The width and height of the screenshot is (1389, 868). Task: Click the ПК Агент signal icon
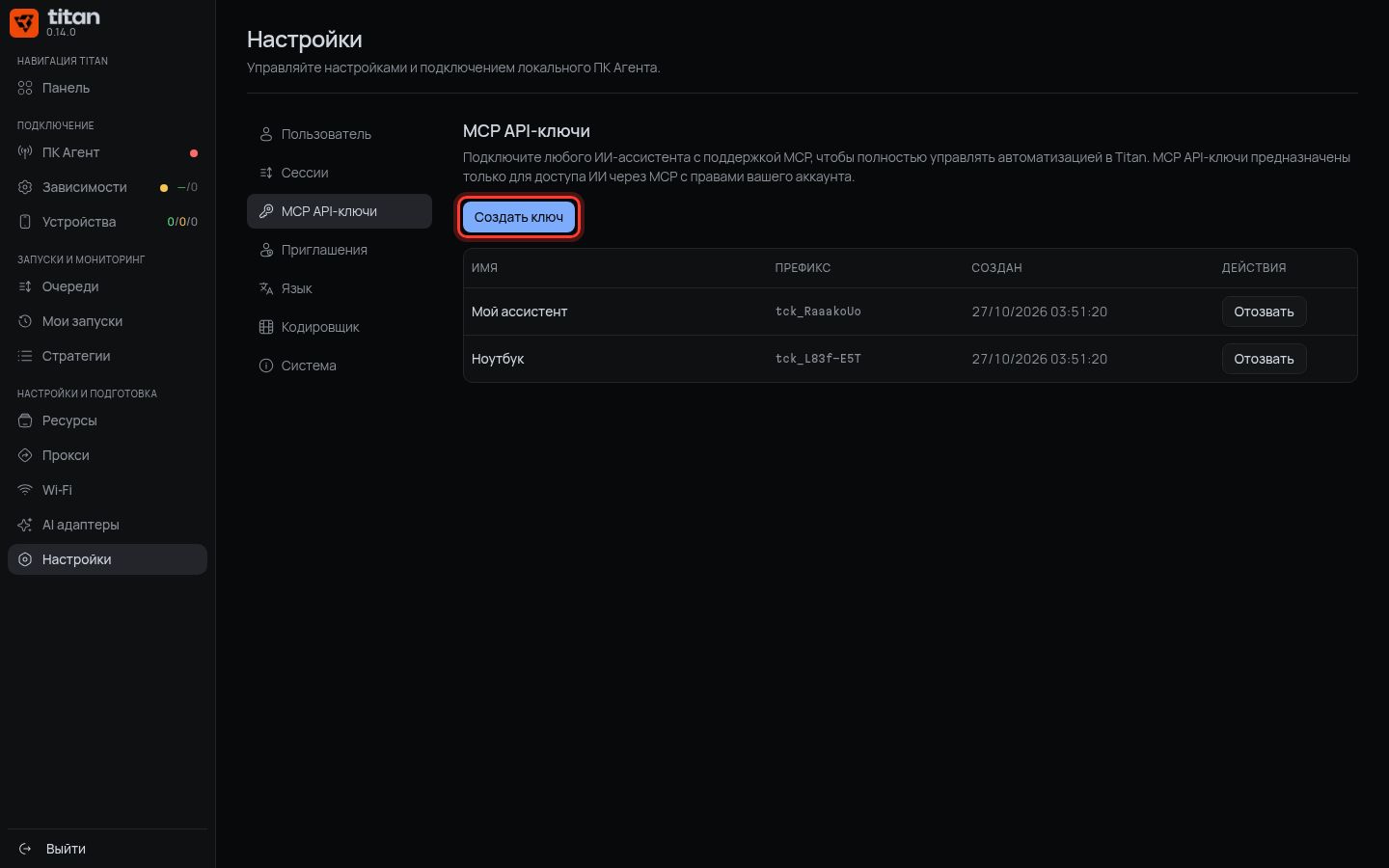point(25,152)
